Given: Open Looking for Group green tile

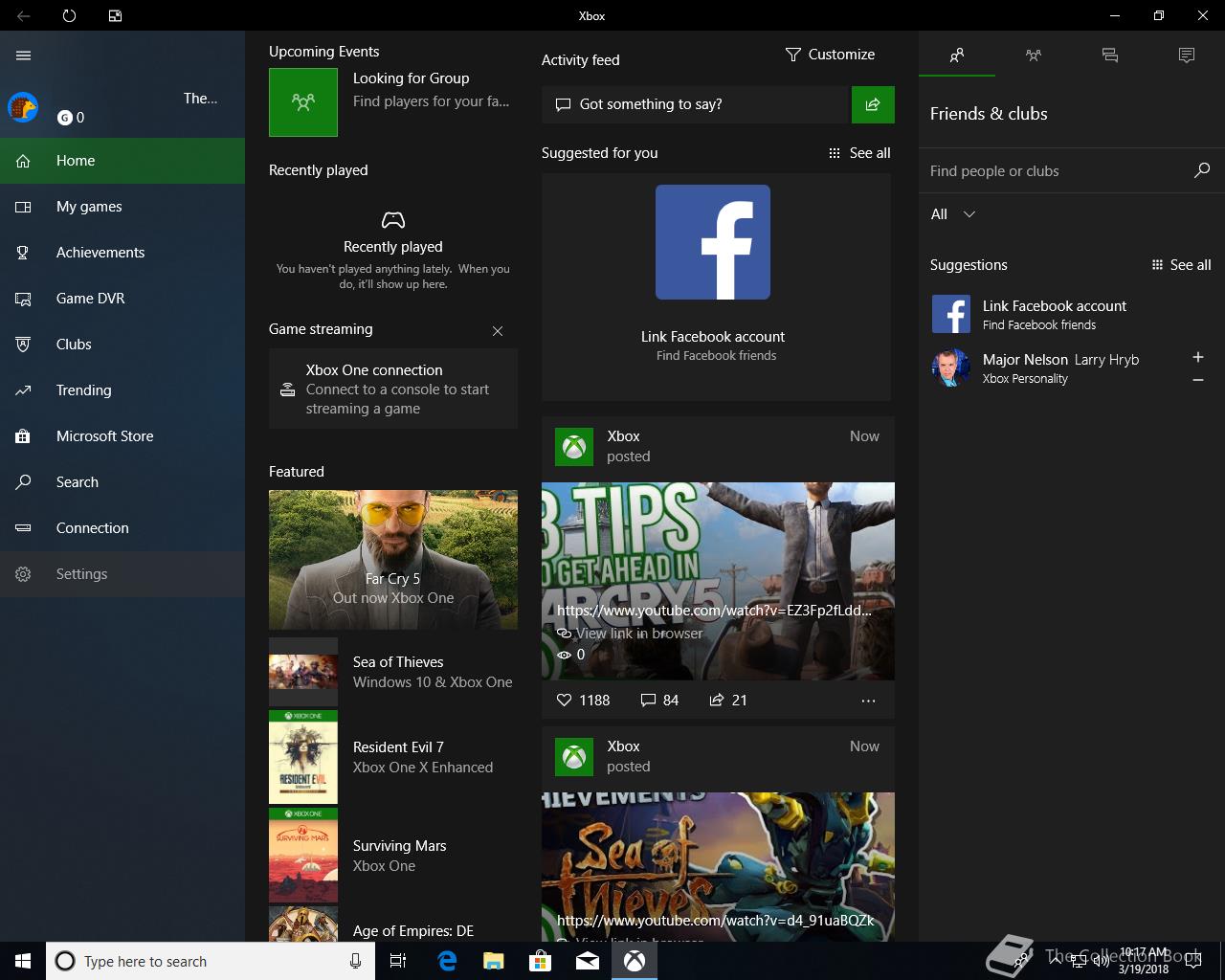Looking at the screenshot, I should tap(303, 102).
